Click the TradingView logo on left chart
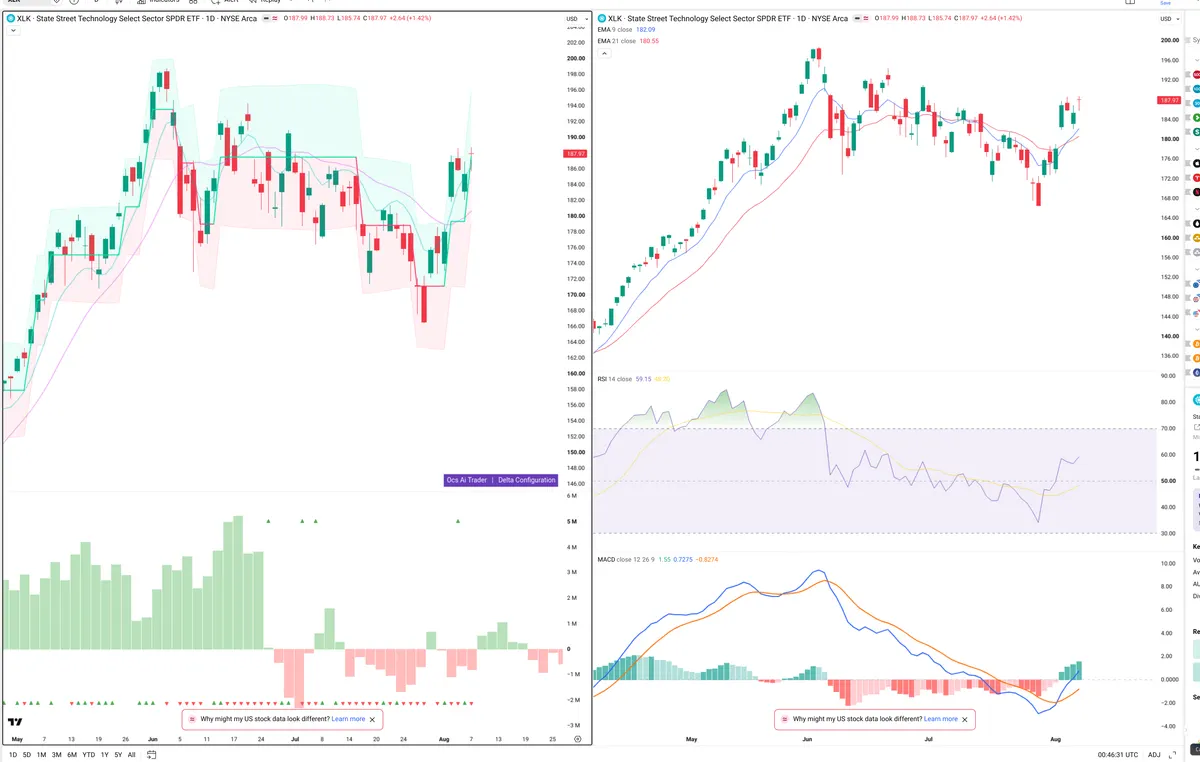 click(15, 722)
